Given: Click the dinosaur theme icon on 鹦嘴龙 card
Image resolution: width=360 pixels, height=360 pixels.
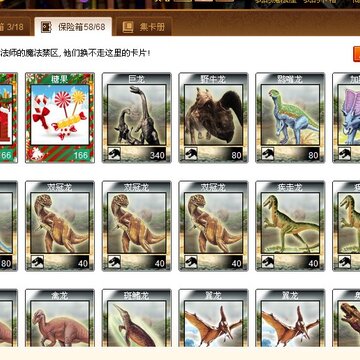Looking at the screenshot, I should (268, 154).
